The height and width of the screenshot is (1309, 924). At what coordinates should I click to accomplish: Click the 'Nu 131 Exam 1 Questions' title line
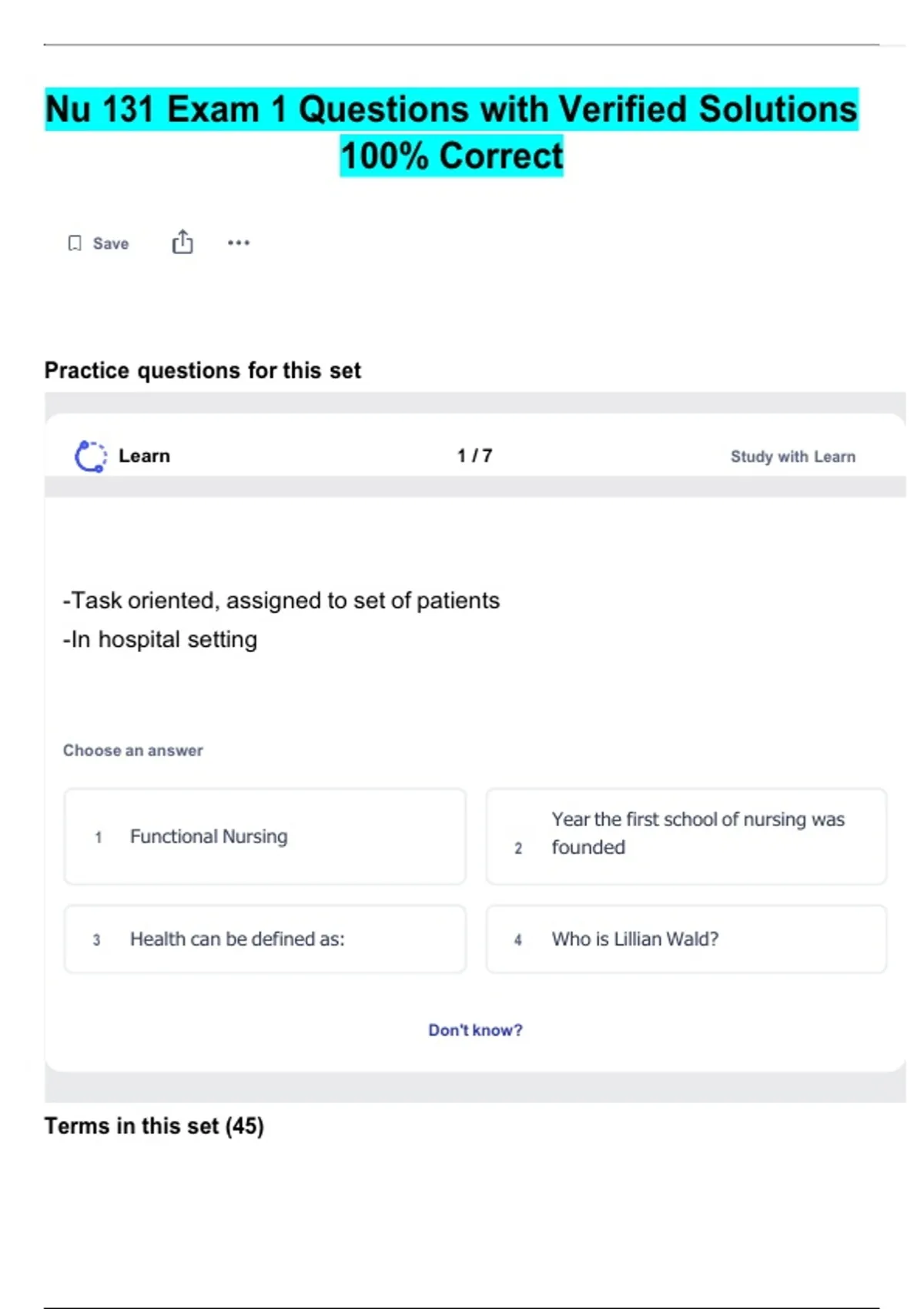(451, 109)
